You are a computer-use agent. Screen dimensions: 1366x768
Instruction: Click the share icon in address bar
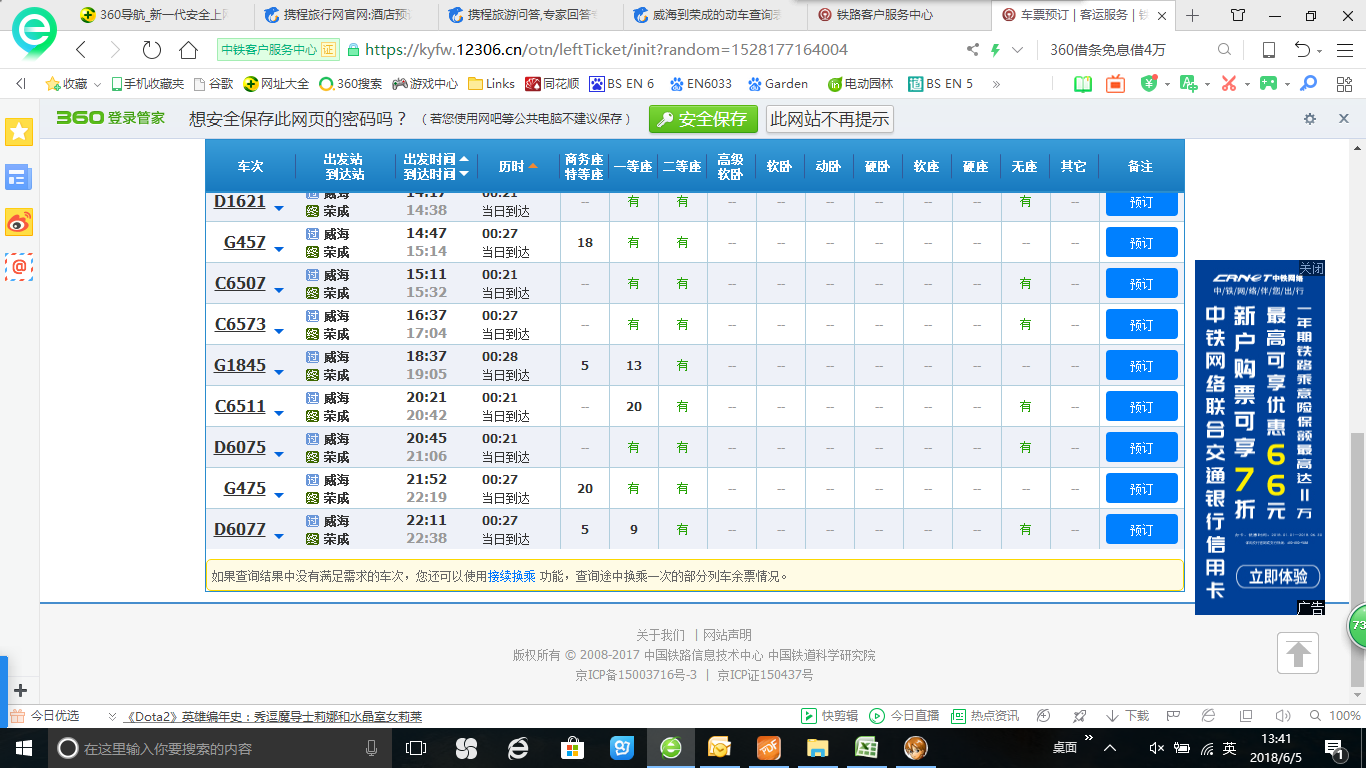pyautogui.click(x=973, y=50)
